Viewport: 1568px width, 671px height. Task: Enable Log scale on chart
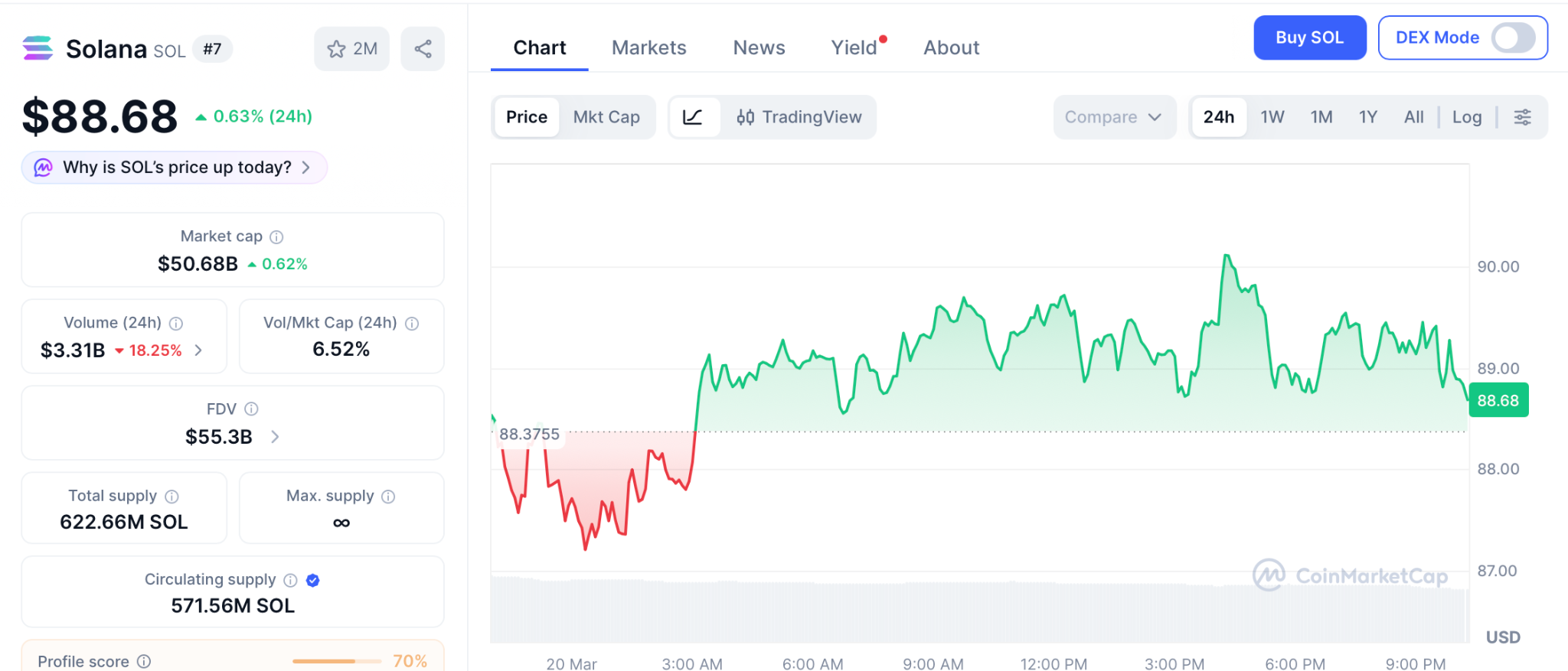[1466, 117]
